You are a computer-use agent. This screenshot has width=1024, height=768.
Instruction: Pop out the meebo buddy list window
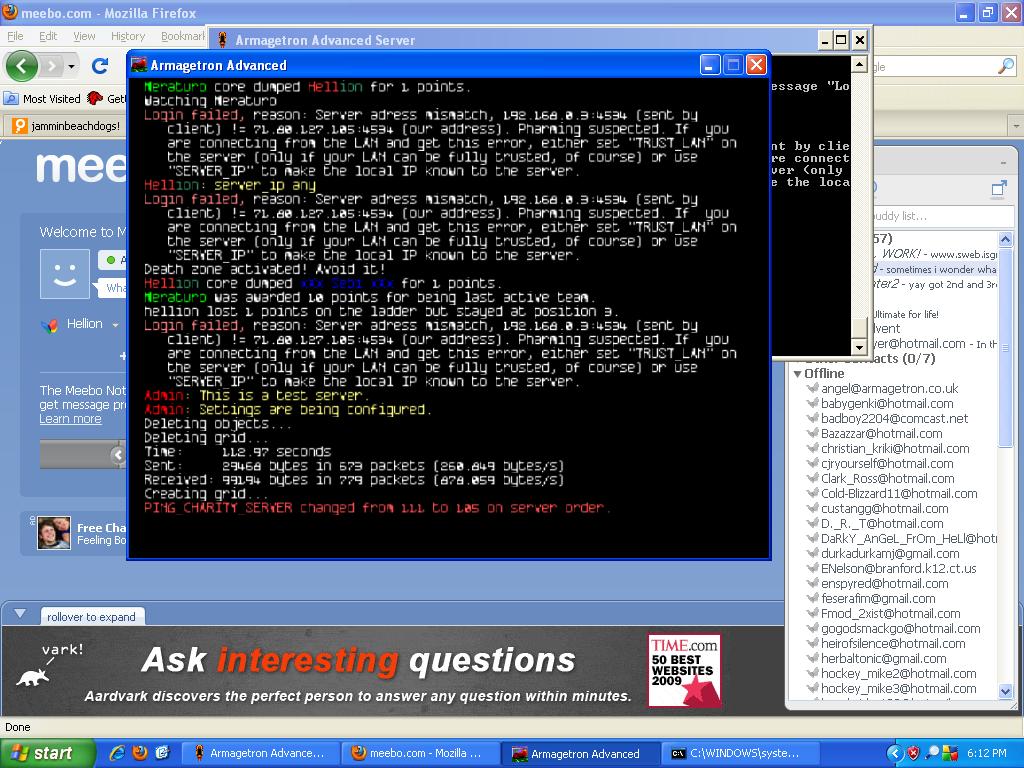[998, 189]
